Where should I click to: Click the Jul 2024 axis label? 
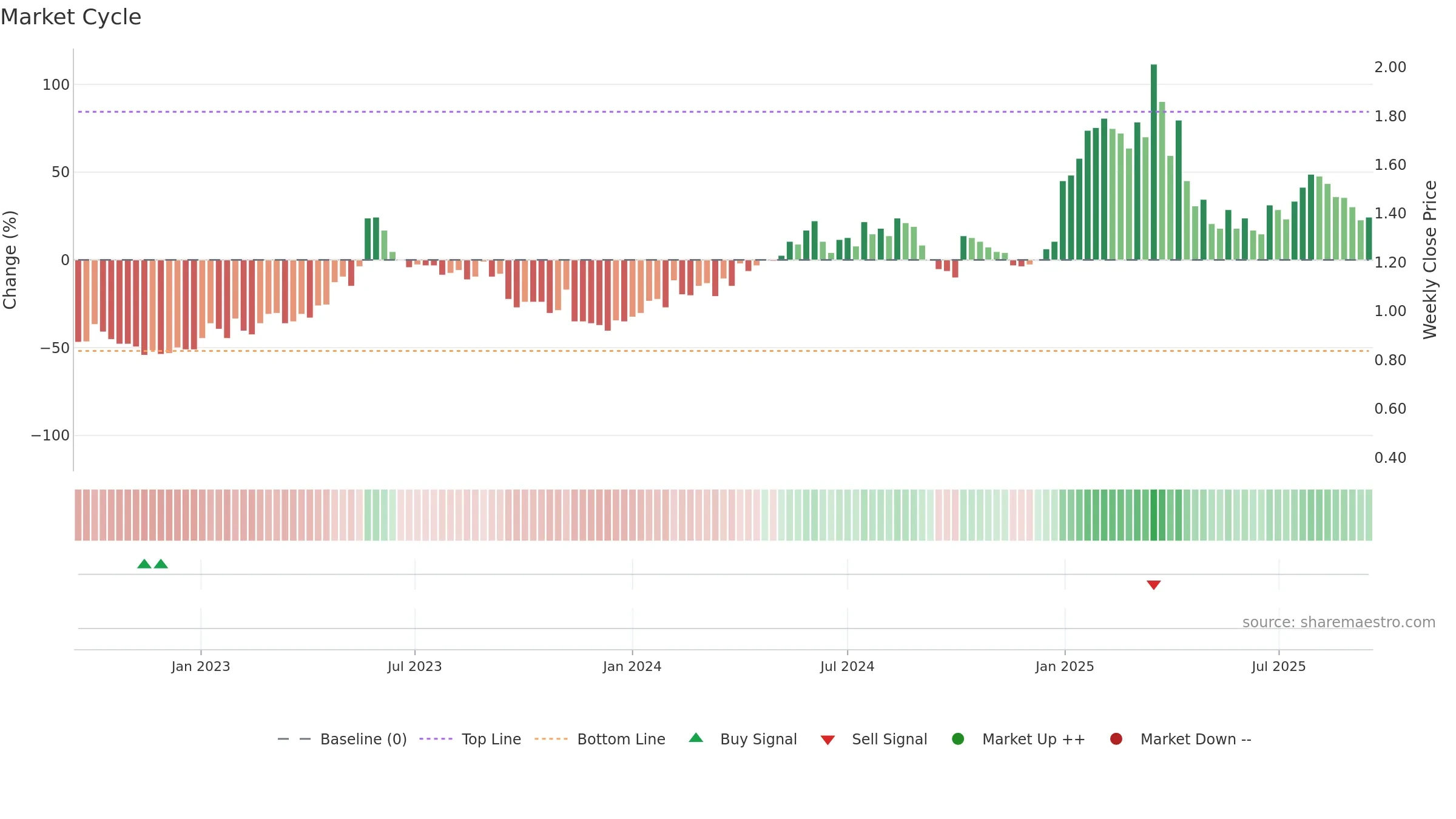pos(848,666)
